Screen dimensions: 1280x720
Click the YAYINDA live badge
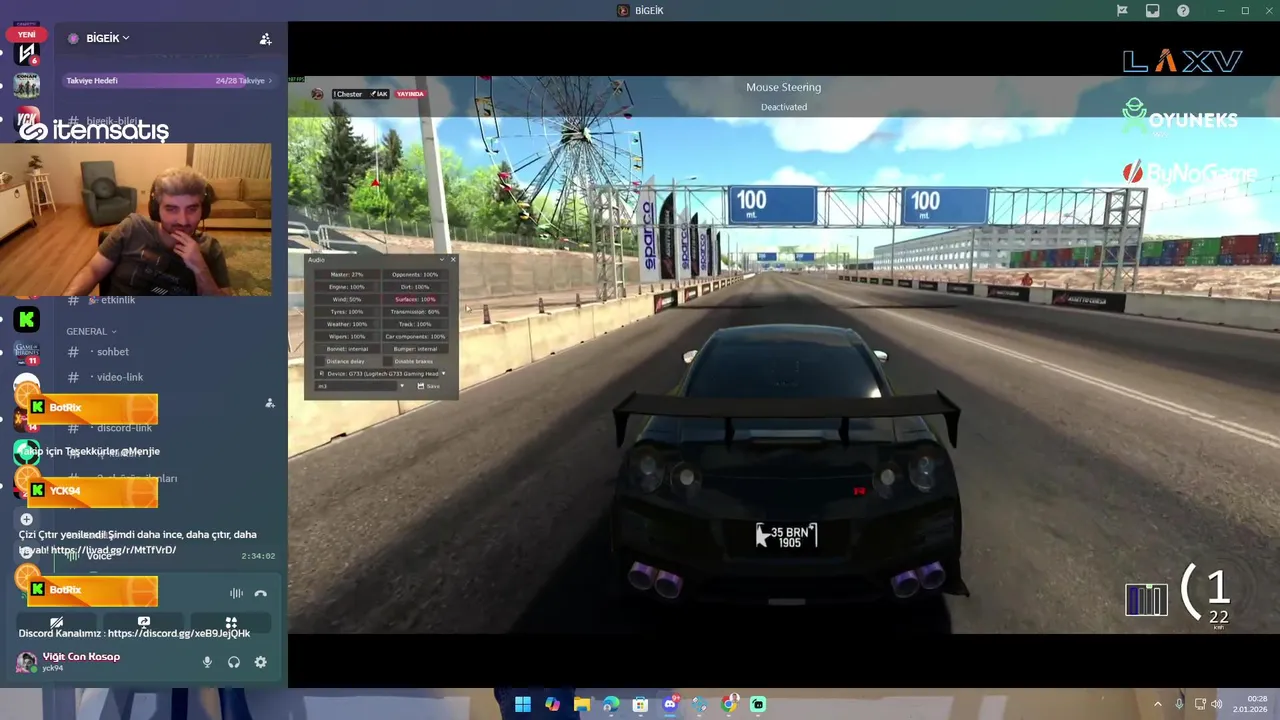point(410,94)
